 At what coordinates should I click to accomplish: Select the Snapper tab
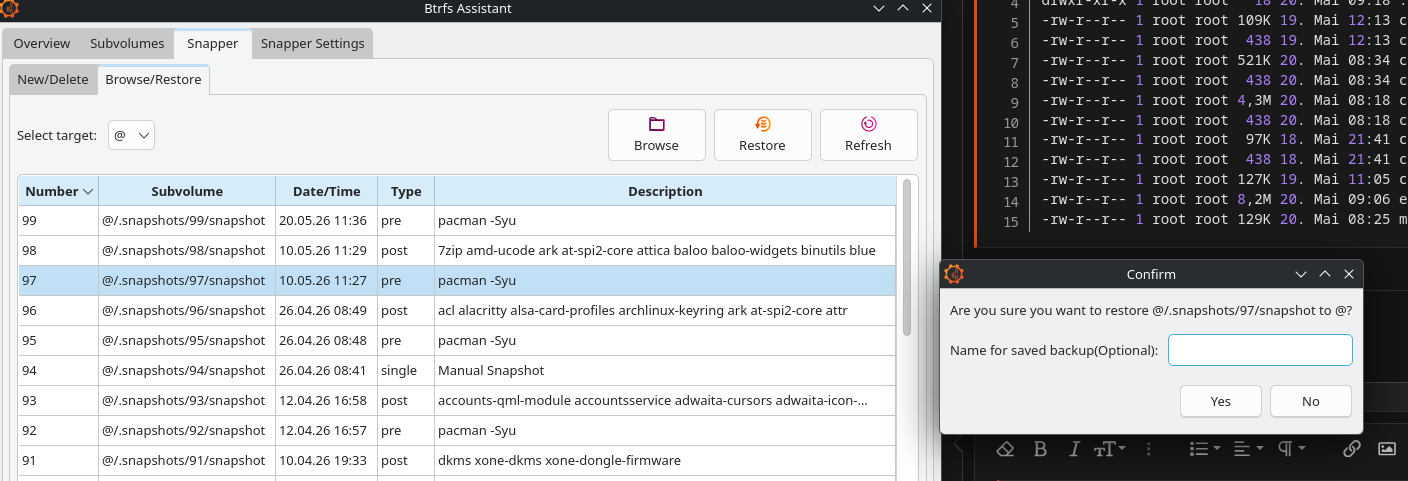click(x=212, y=44)
